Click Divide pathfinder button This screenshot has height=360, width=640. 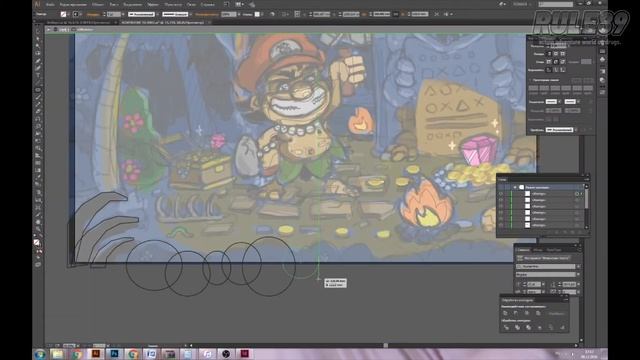point(506,327)
